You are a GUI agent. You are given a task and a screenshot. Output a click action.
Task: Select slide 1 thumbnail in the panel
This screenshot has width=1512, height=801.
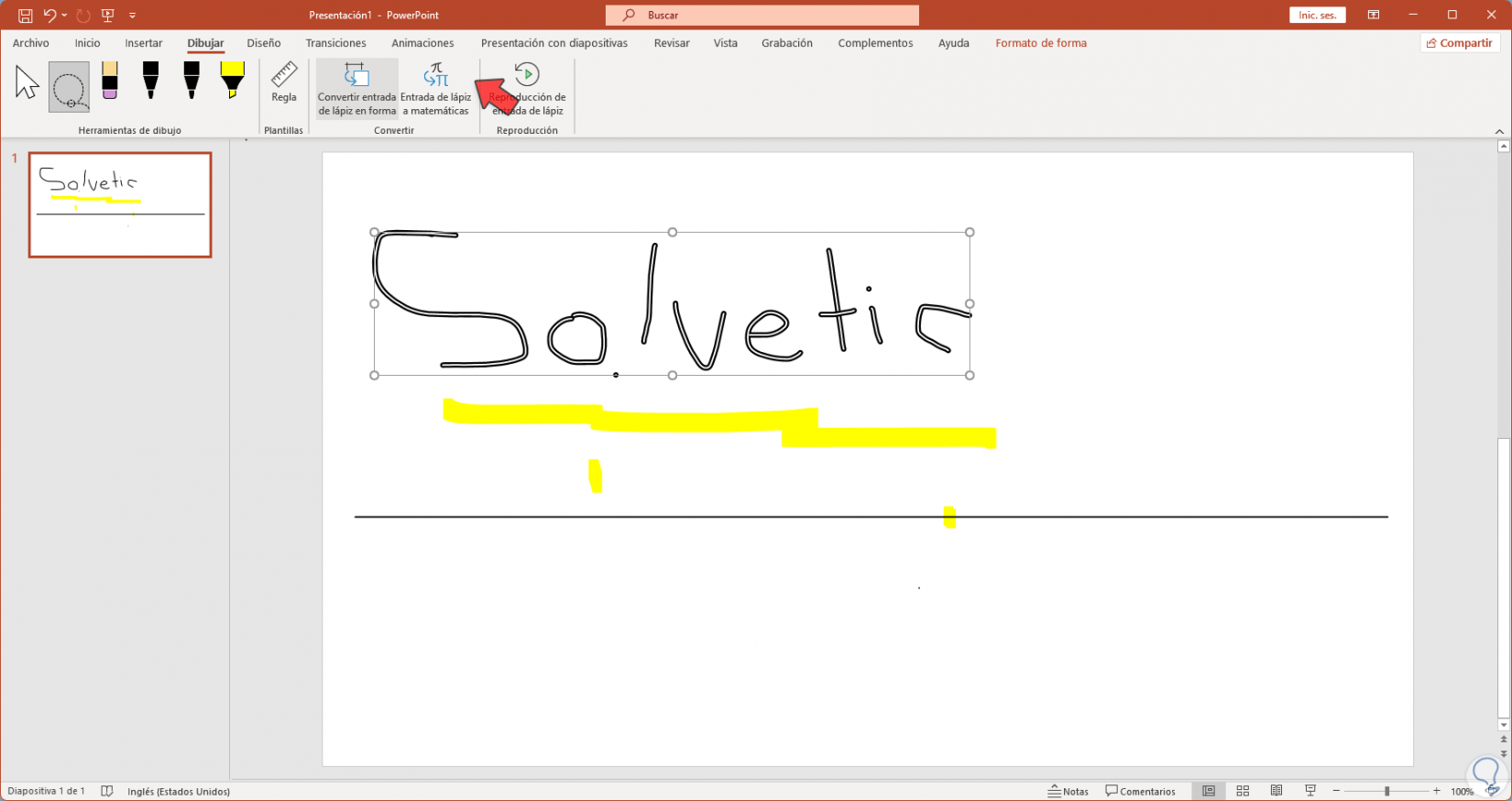tap(120, 204)
